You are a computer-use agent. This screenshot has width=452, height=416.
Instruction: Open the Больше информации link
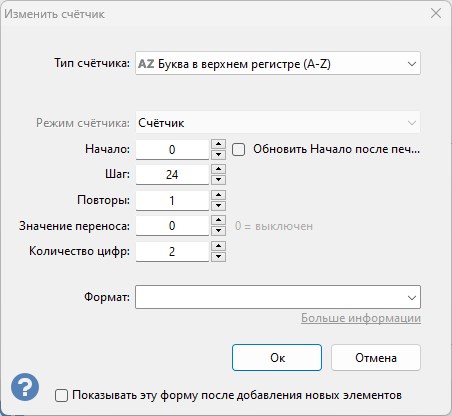click(x=361, y=318)
